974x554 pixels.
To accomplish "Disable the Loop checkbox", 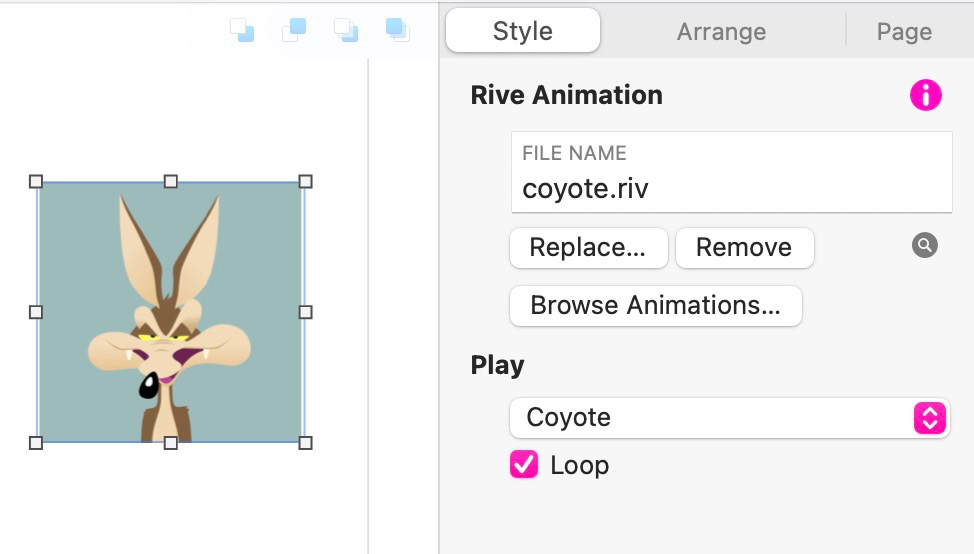I will pos(524,465).
